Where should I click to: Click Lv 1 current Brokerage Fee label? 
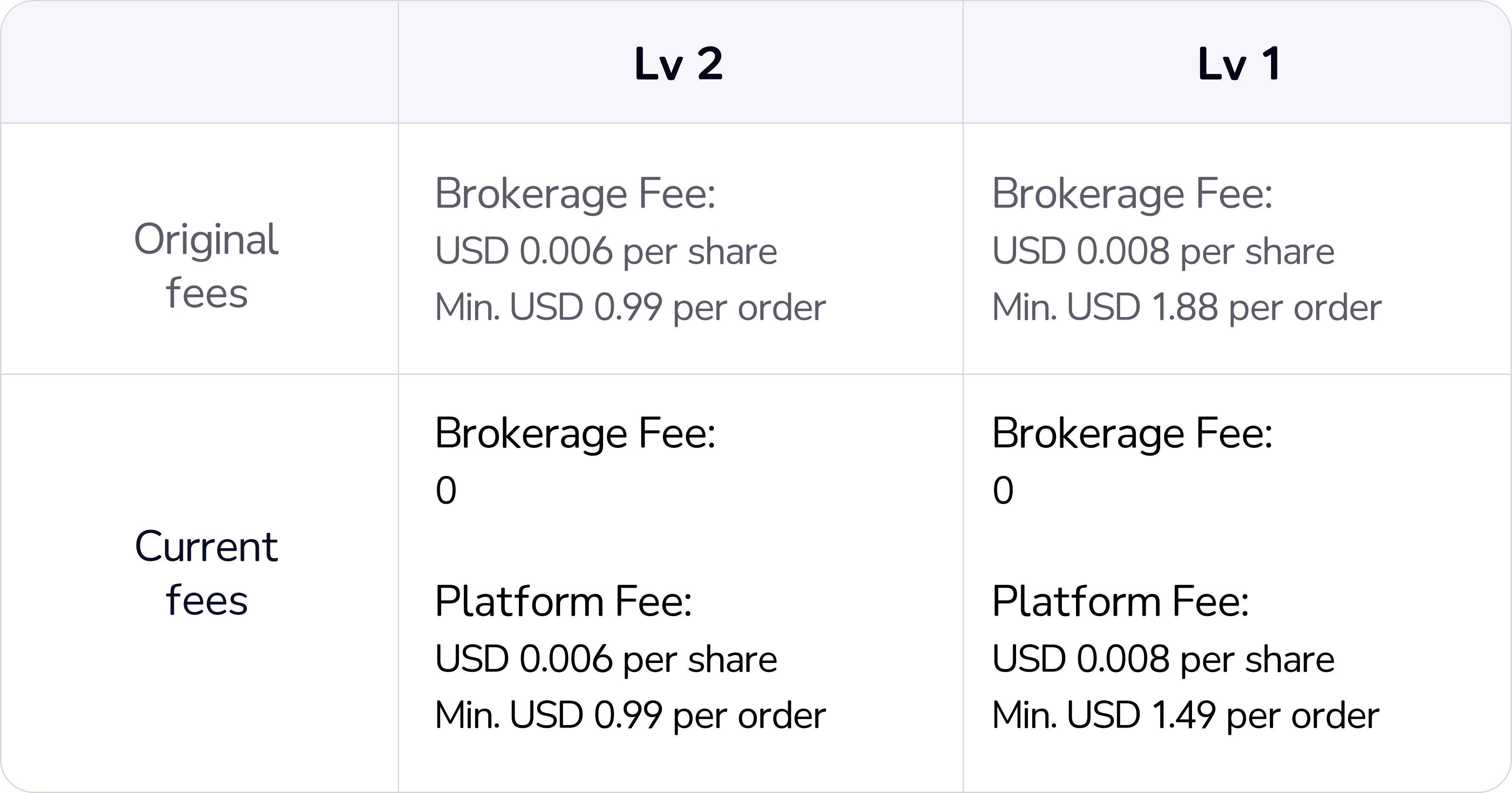tap(1132, 434)
